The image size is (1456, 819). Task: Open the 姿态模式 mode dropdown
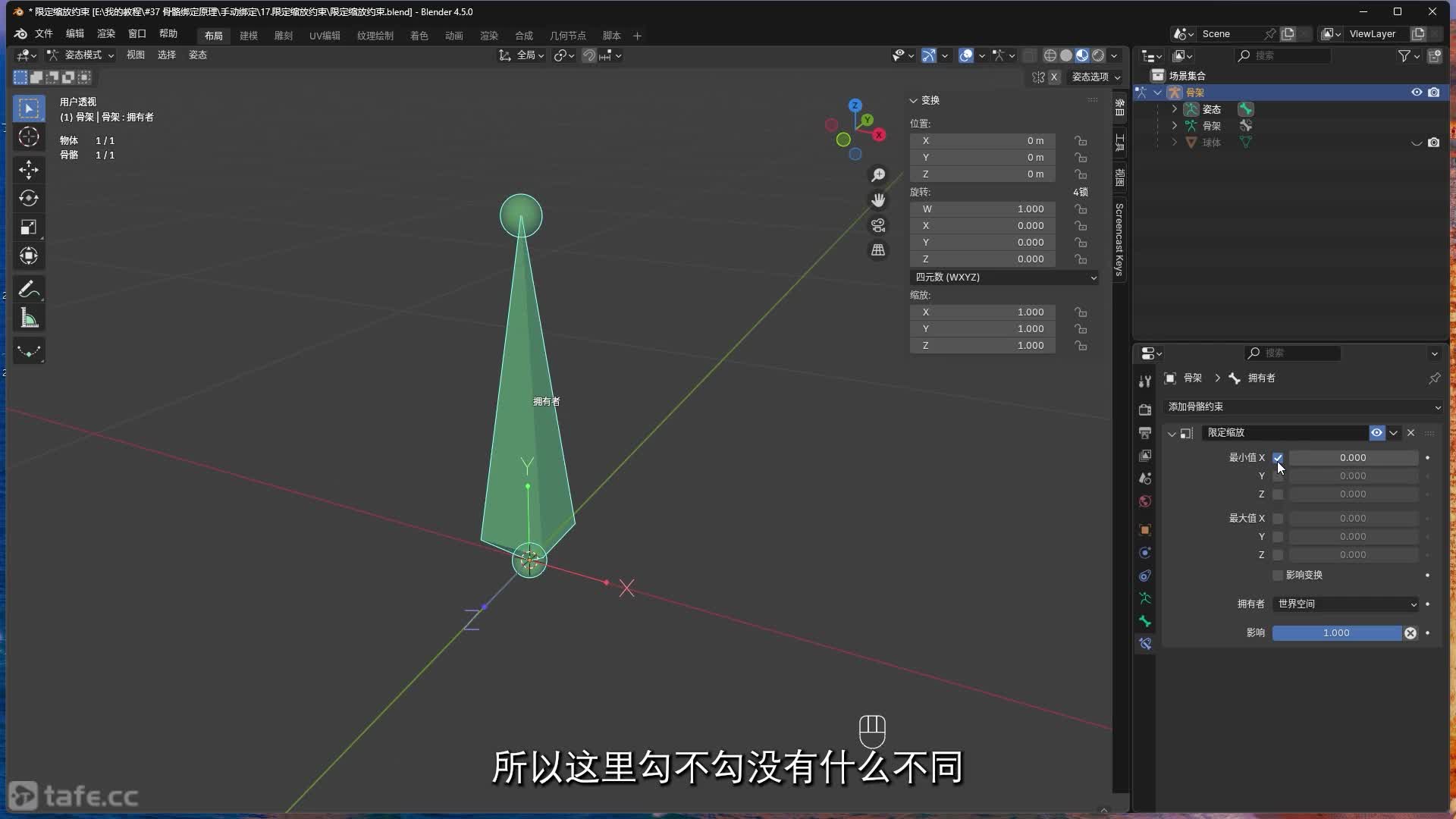(x=80, y=55)
